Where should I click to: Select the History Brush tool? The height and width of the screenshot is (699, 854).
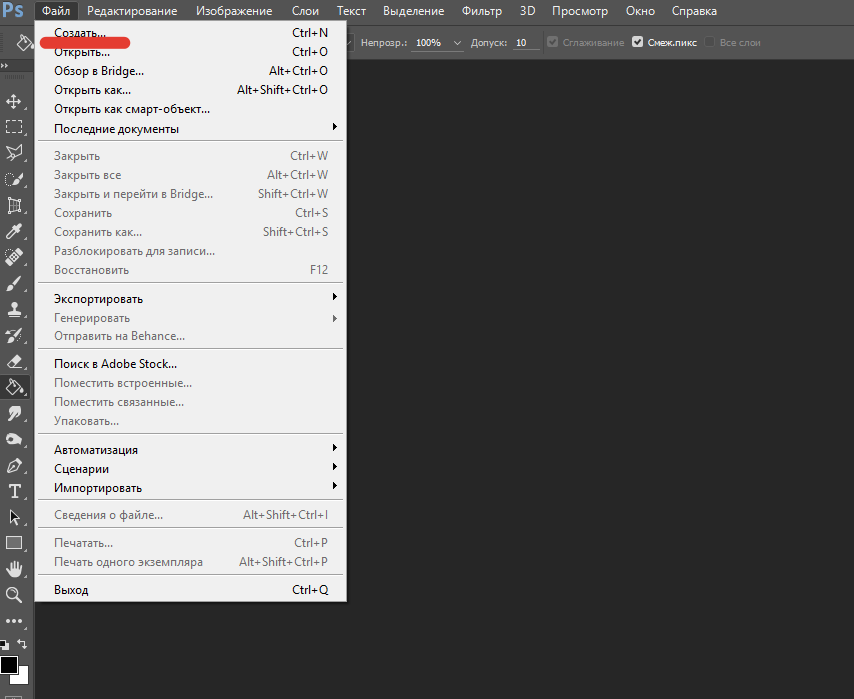[x=14, y=336]
